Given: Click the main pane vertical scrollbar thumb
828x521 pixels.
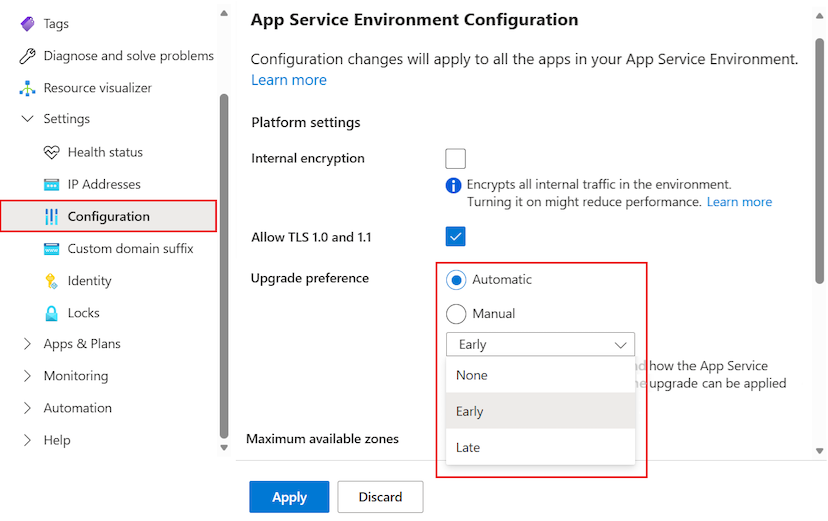Looking at the screenshot, I should pyautogui.click(x=820, y=161).
